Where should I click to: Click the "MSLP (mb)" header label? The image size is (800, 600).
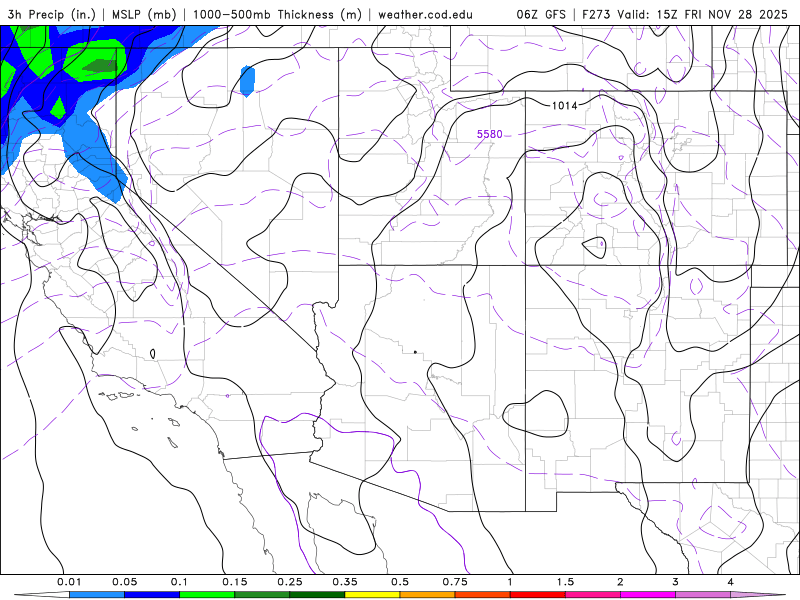(144, 14)
